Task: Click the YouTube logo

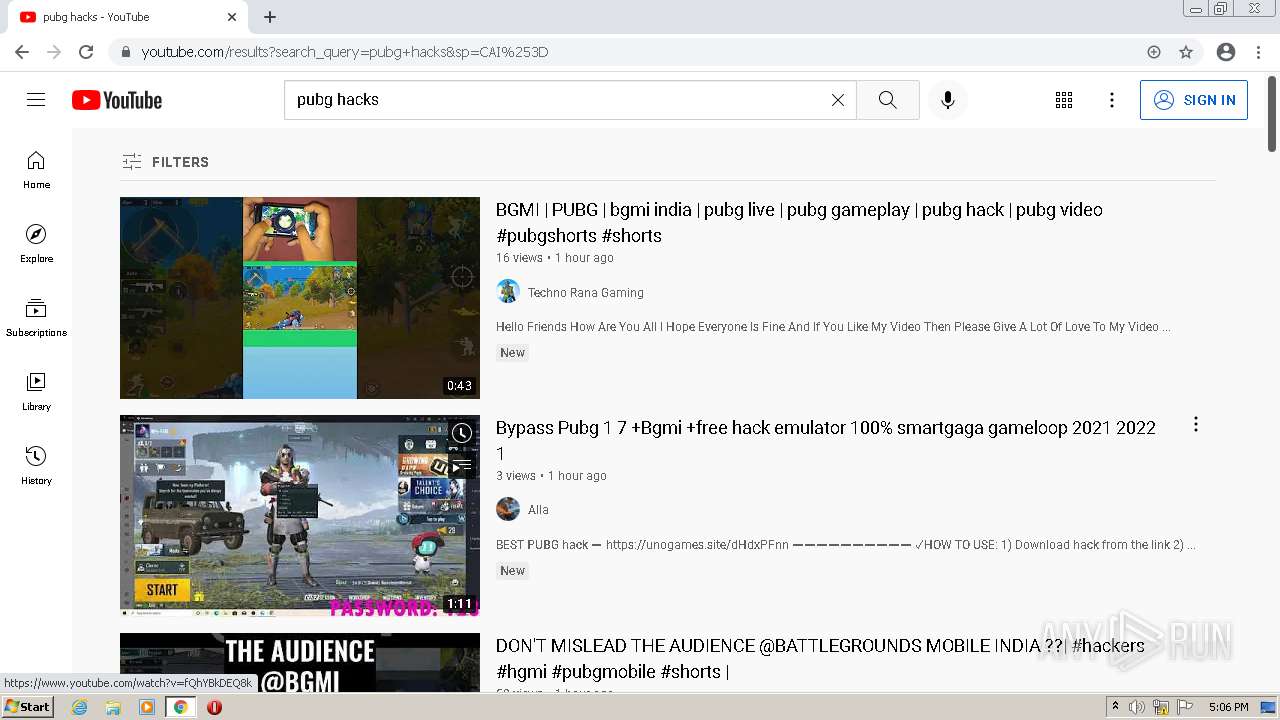Action: click(x=117, y=100)
